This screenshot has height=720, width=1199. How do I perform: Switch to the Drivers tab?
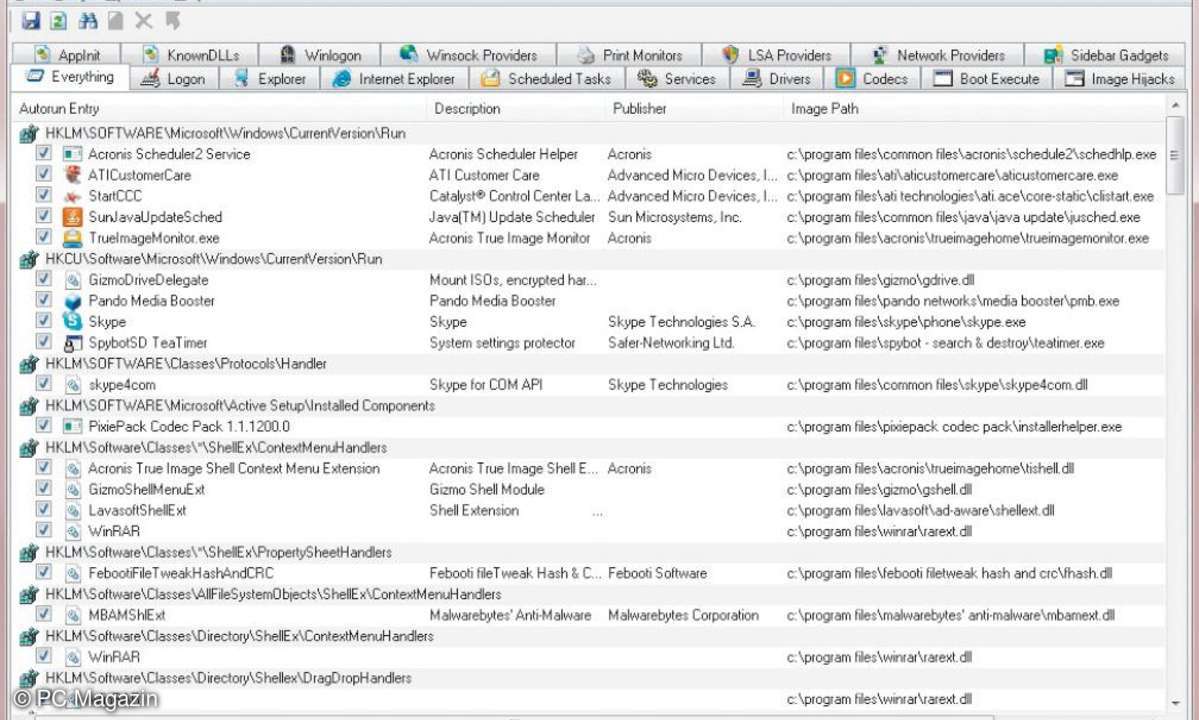coord(778,79)
